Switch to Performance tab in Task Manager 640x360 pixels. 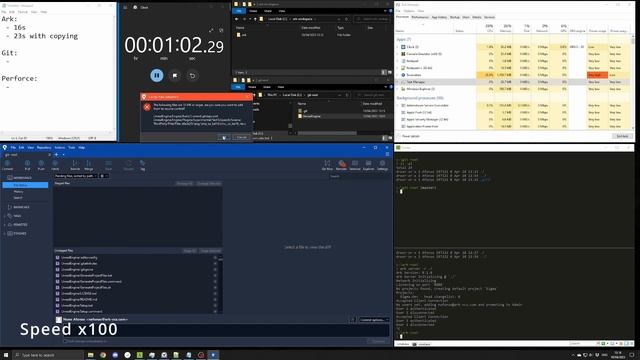tap(420, 17)
